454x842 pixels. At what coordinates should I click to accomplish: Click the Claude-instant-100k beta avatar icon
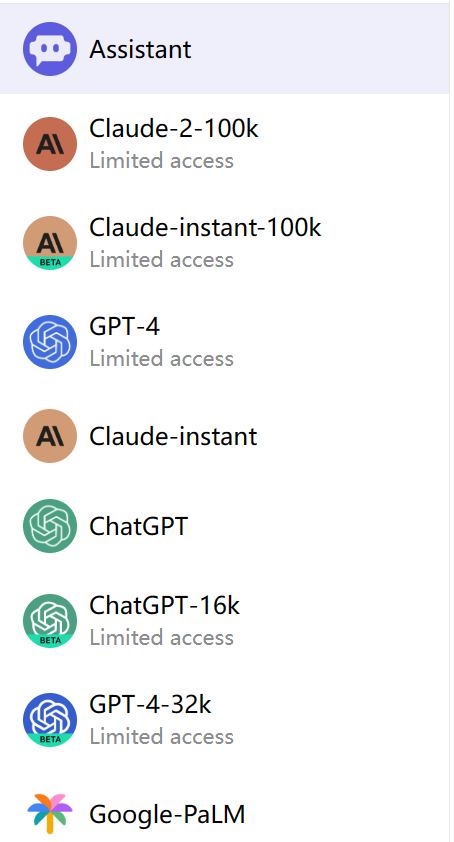click(50, 243)
